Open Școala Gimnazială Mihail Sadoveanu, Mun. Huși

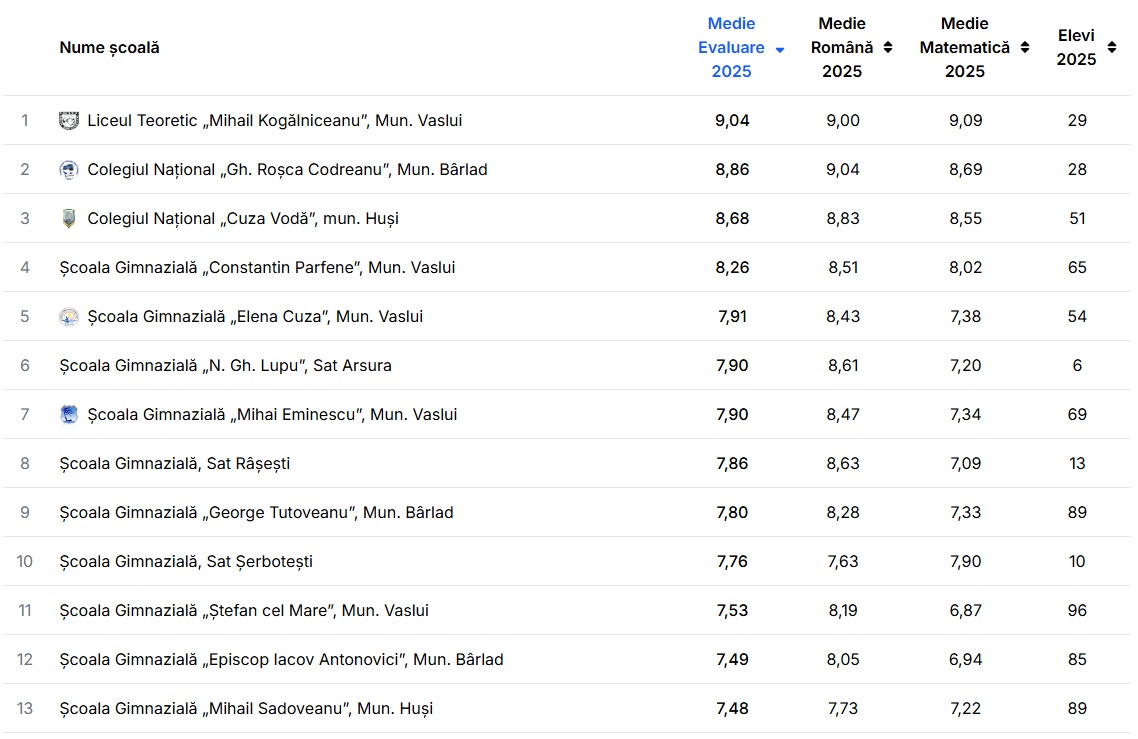pos(246,709)
